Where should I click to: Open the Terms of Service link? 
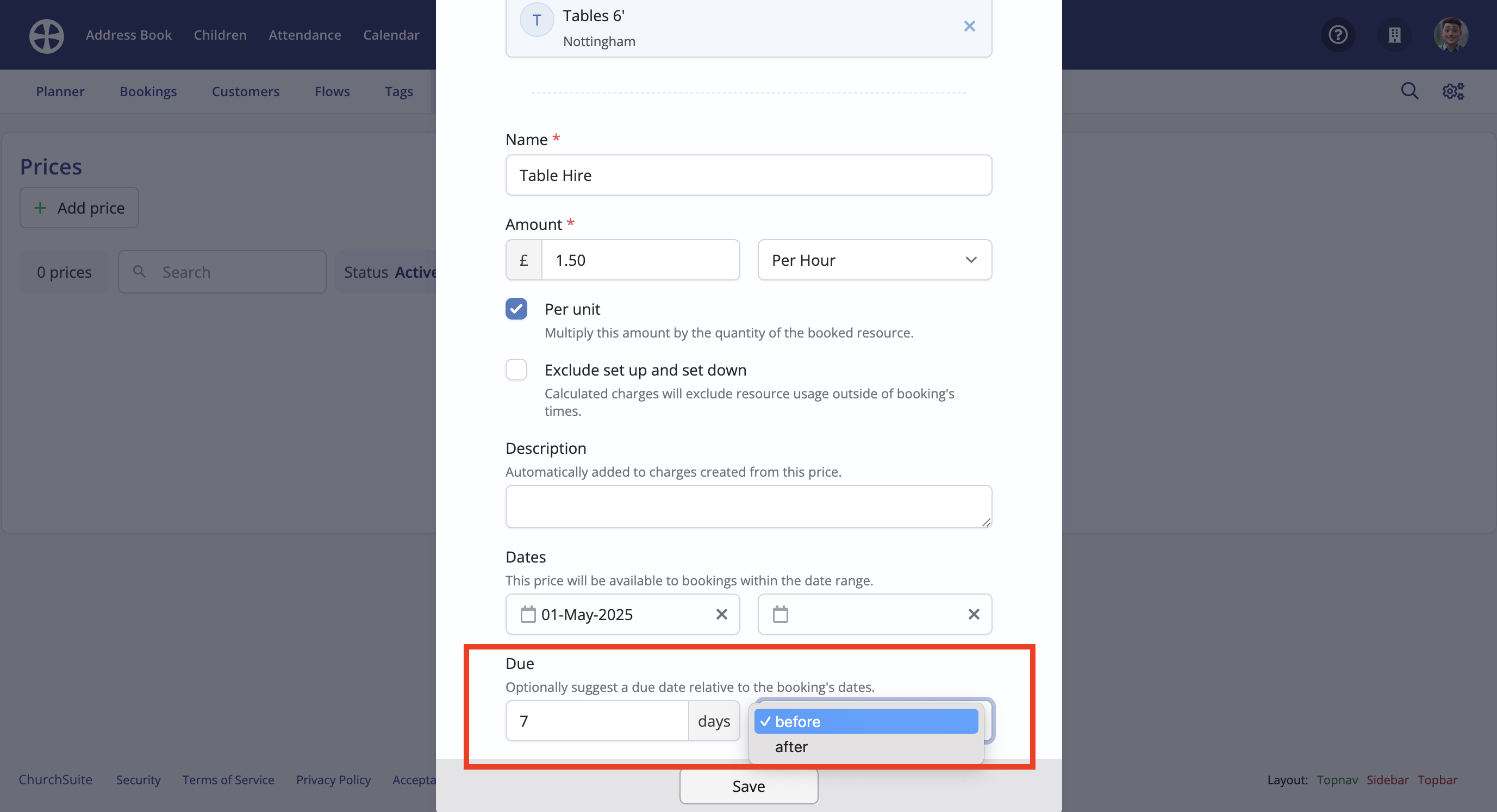pyautogui.click(x=228, y=780)
